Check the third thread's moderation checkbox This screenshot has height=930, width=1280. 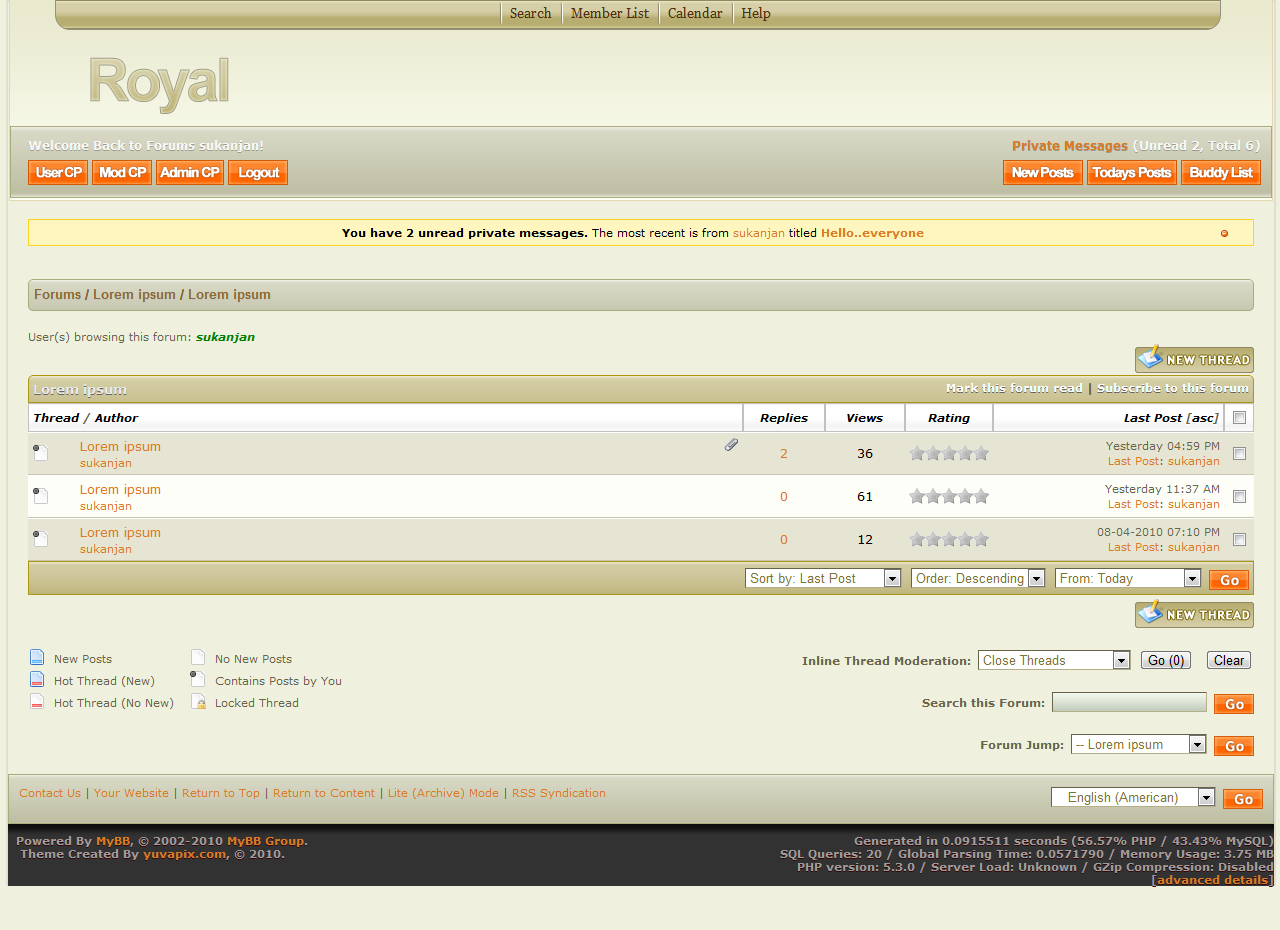(x=1239, y=539)
